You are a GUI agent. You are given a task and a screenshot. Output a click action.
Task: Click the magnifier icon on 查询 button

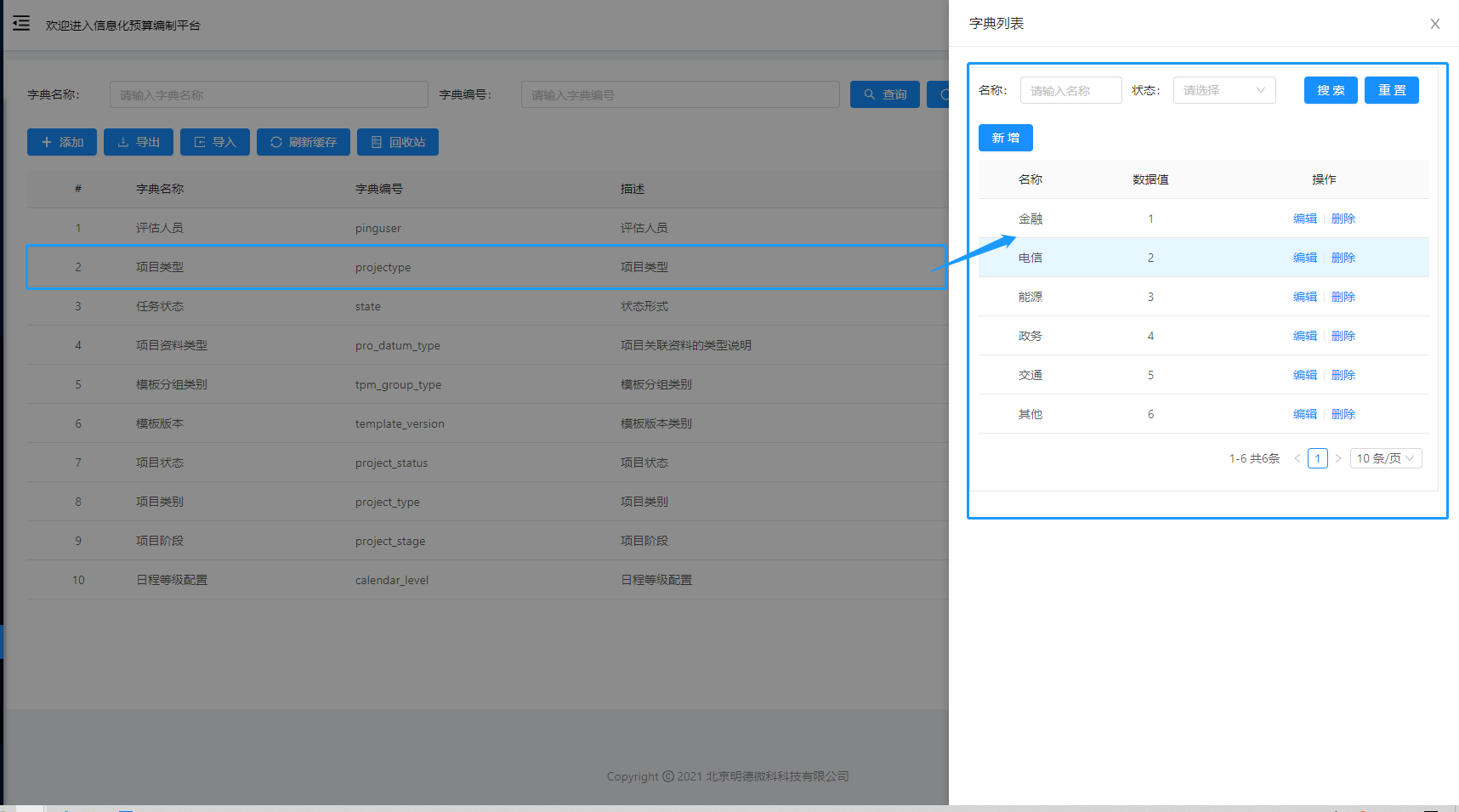869,94
